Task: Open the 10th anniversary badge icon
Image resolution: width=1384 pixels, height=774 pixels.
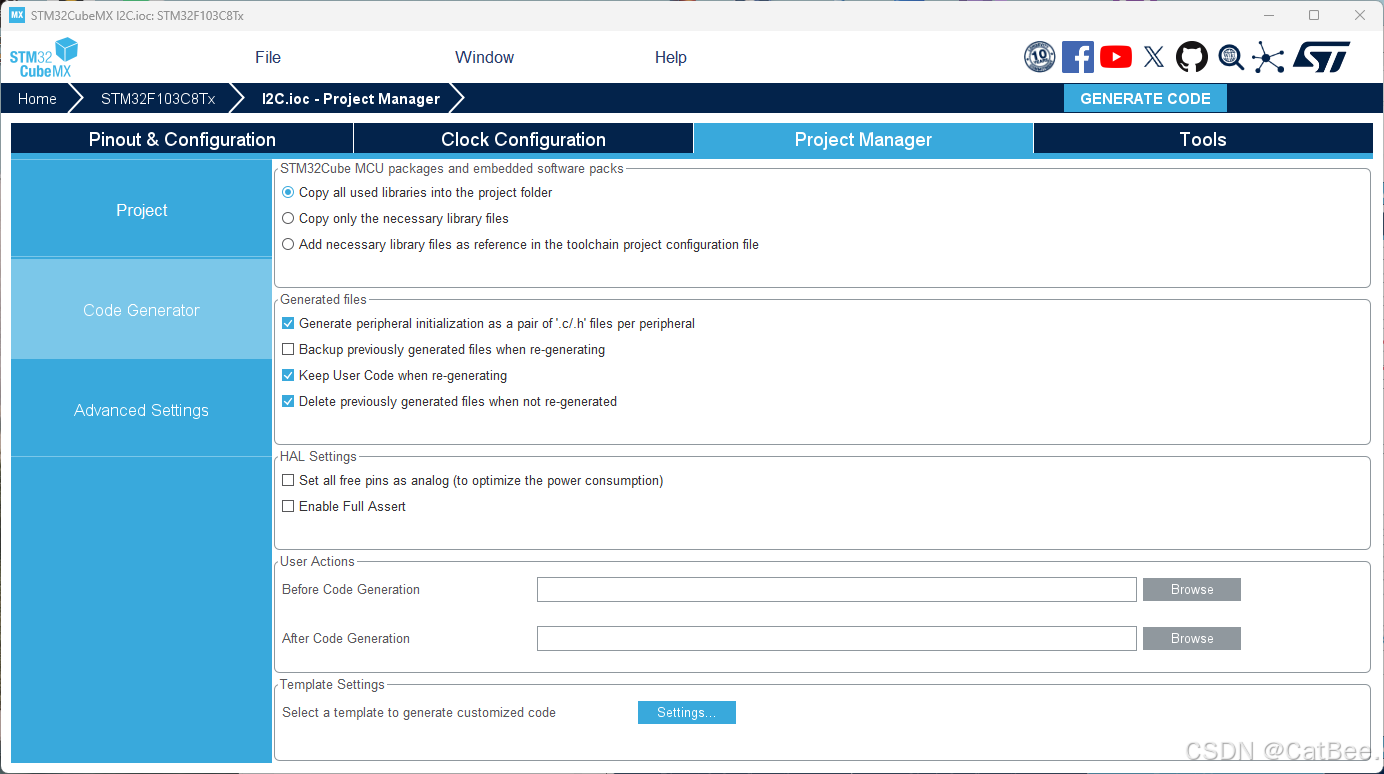Action: click(x=1040, y=57)
